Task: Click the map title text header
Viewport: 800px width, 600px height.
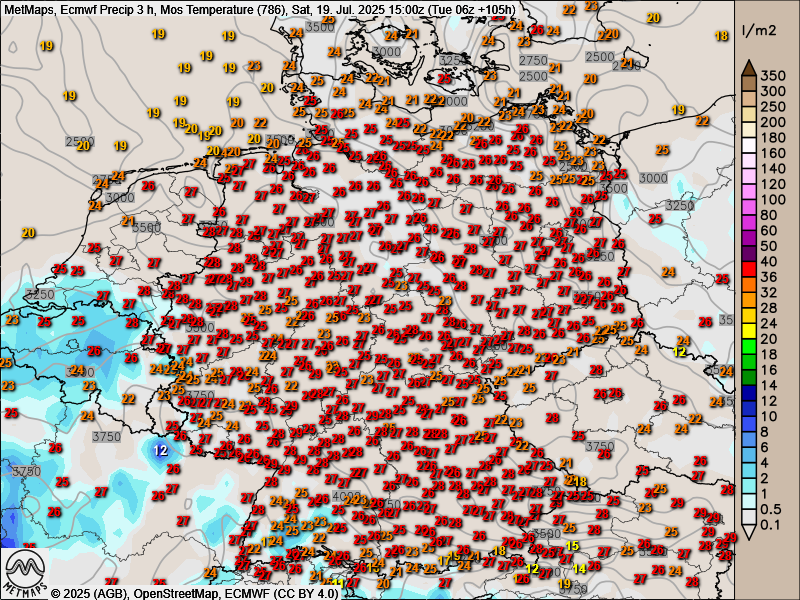Action: pyautogui.click(x=260, y=9)
